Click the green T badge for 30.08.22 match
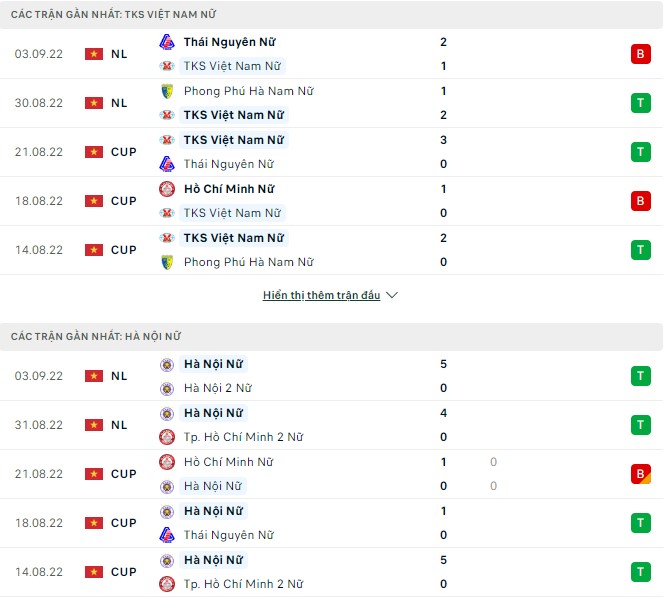Viewport: 667px width, 597px height. 640,103
